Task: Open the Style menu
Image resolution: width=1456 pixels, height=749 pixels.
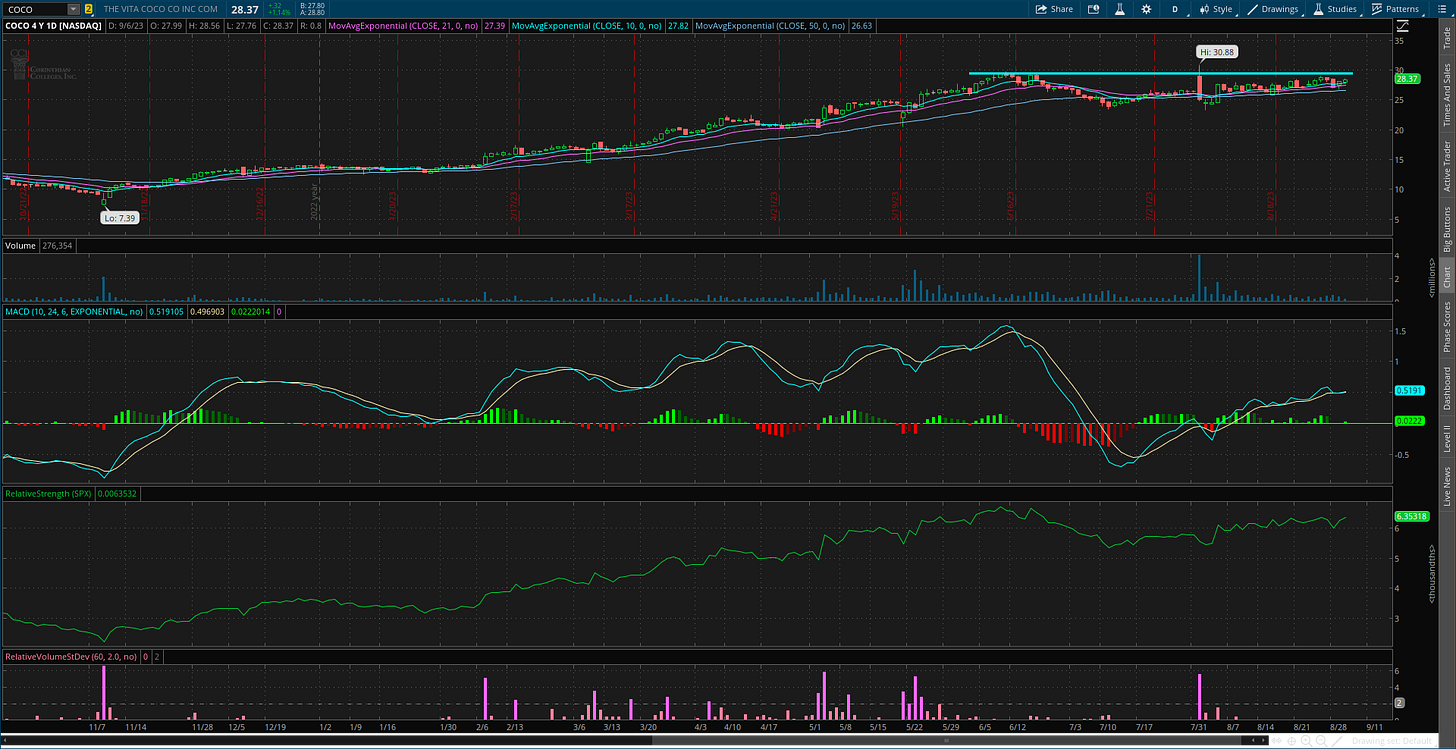Action: (1215, 8)
